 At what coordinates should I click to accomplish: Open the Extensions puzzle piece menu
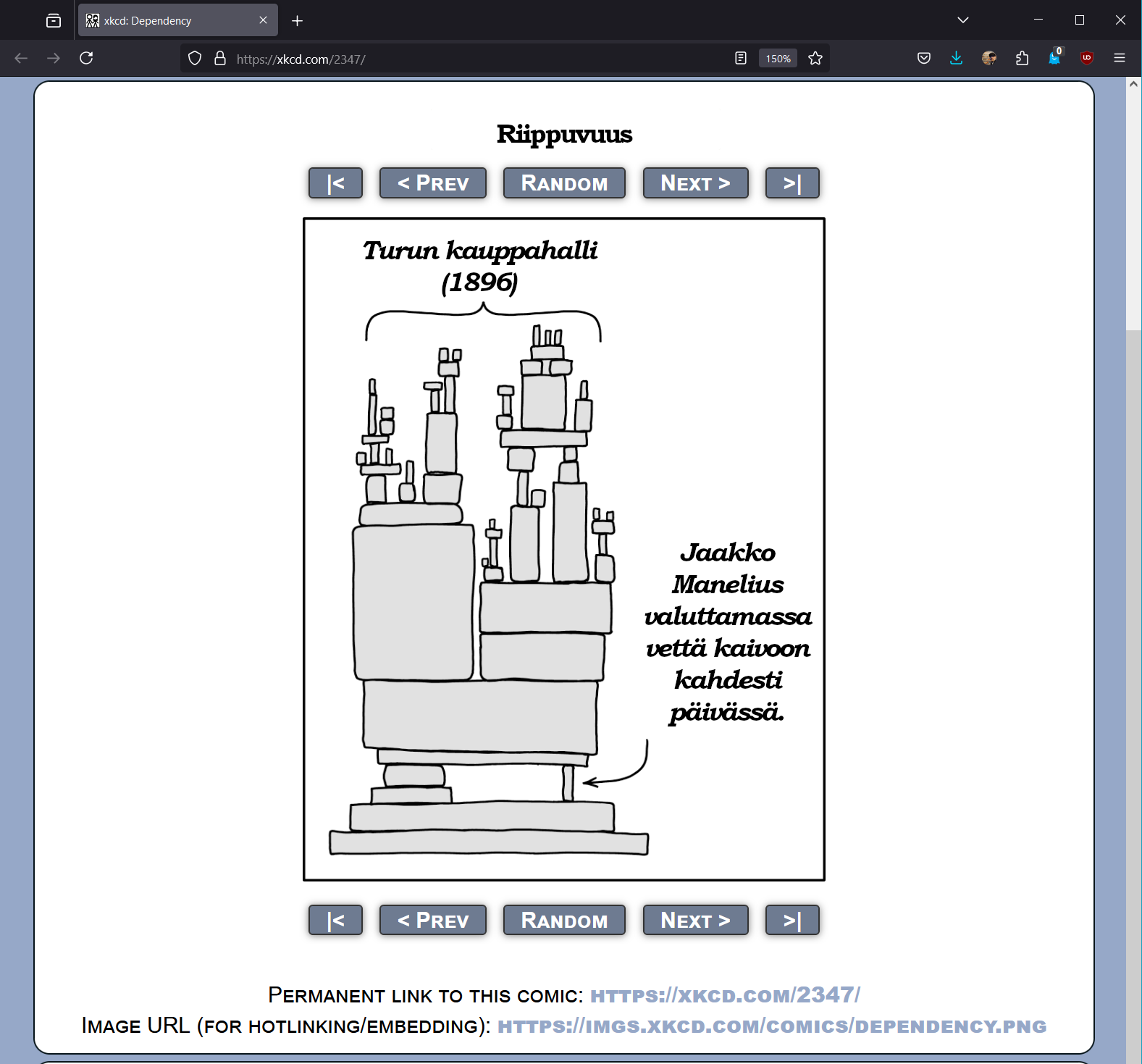[1022, 58]
